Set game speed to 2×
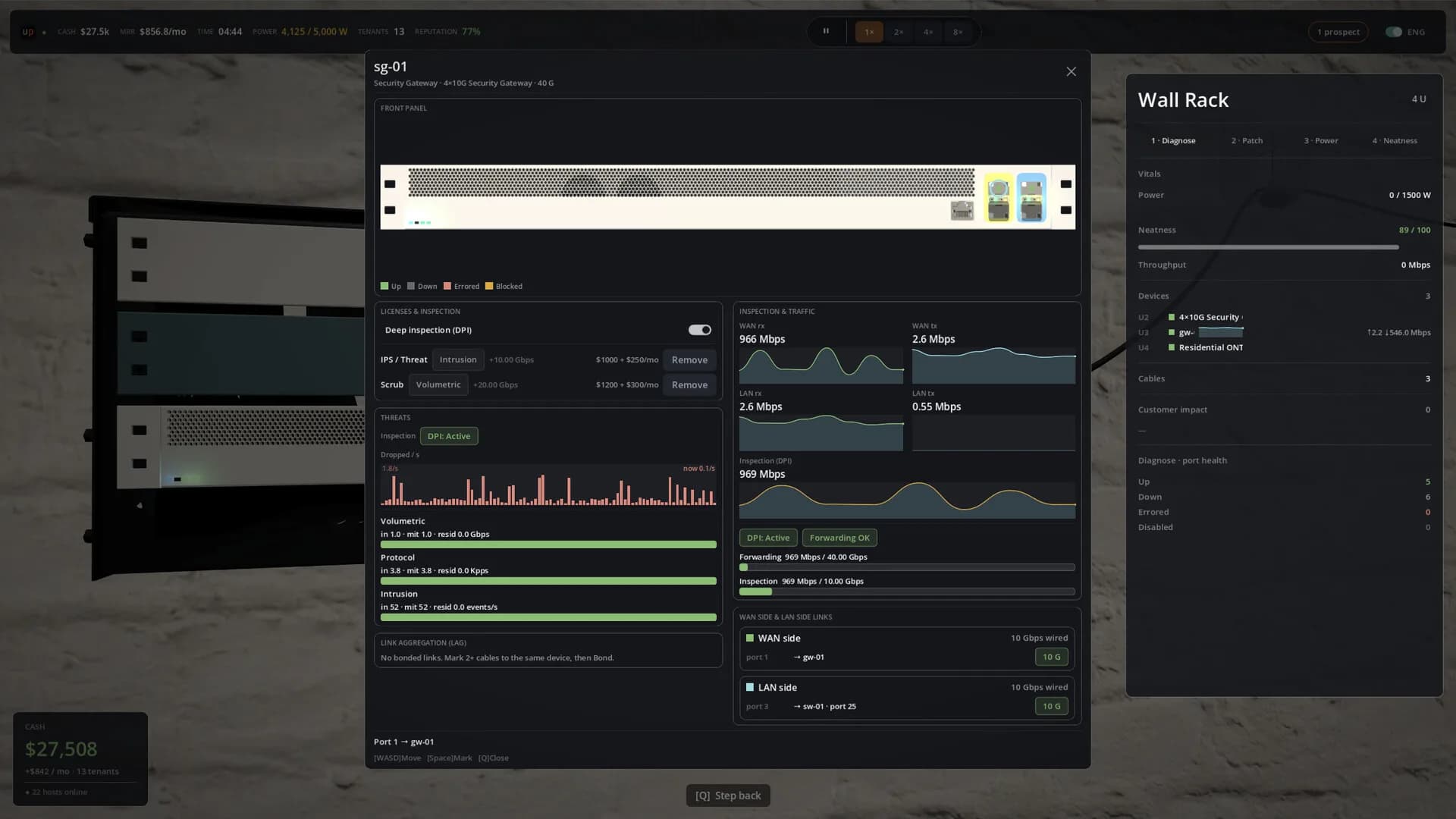The width and height of the screenshot is (1456, 819). [x=899, y=32]
